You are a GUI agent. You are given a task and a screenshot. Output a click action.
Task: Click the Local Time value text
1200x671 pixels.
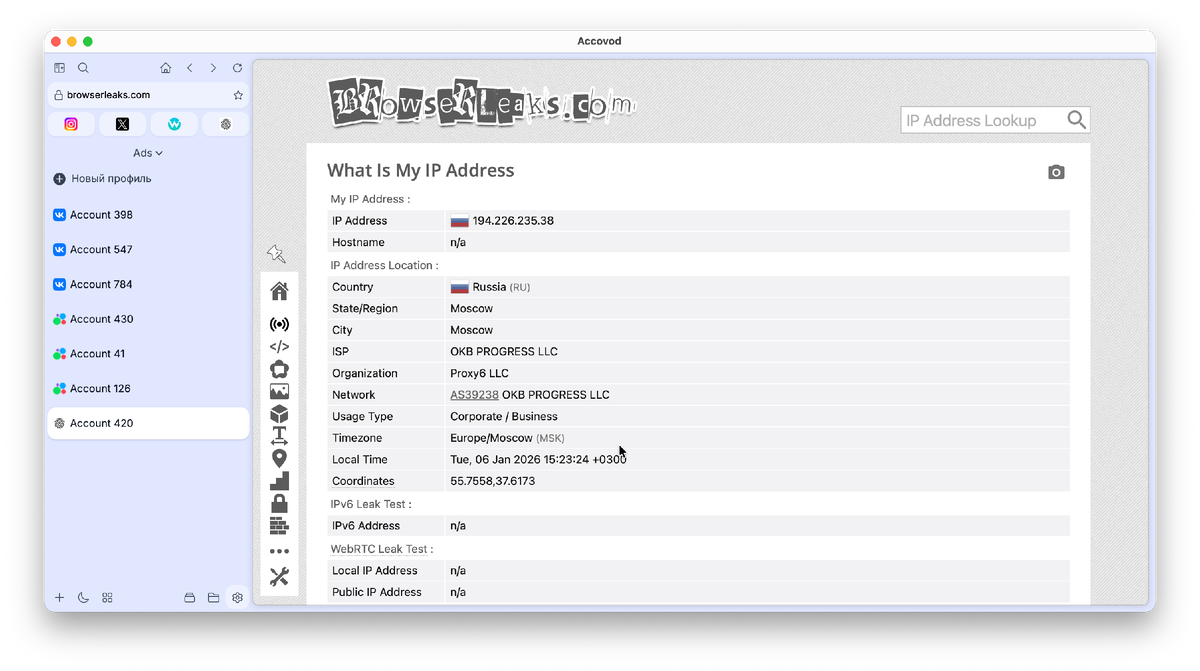click(x=538, y=460)
